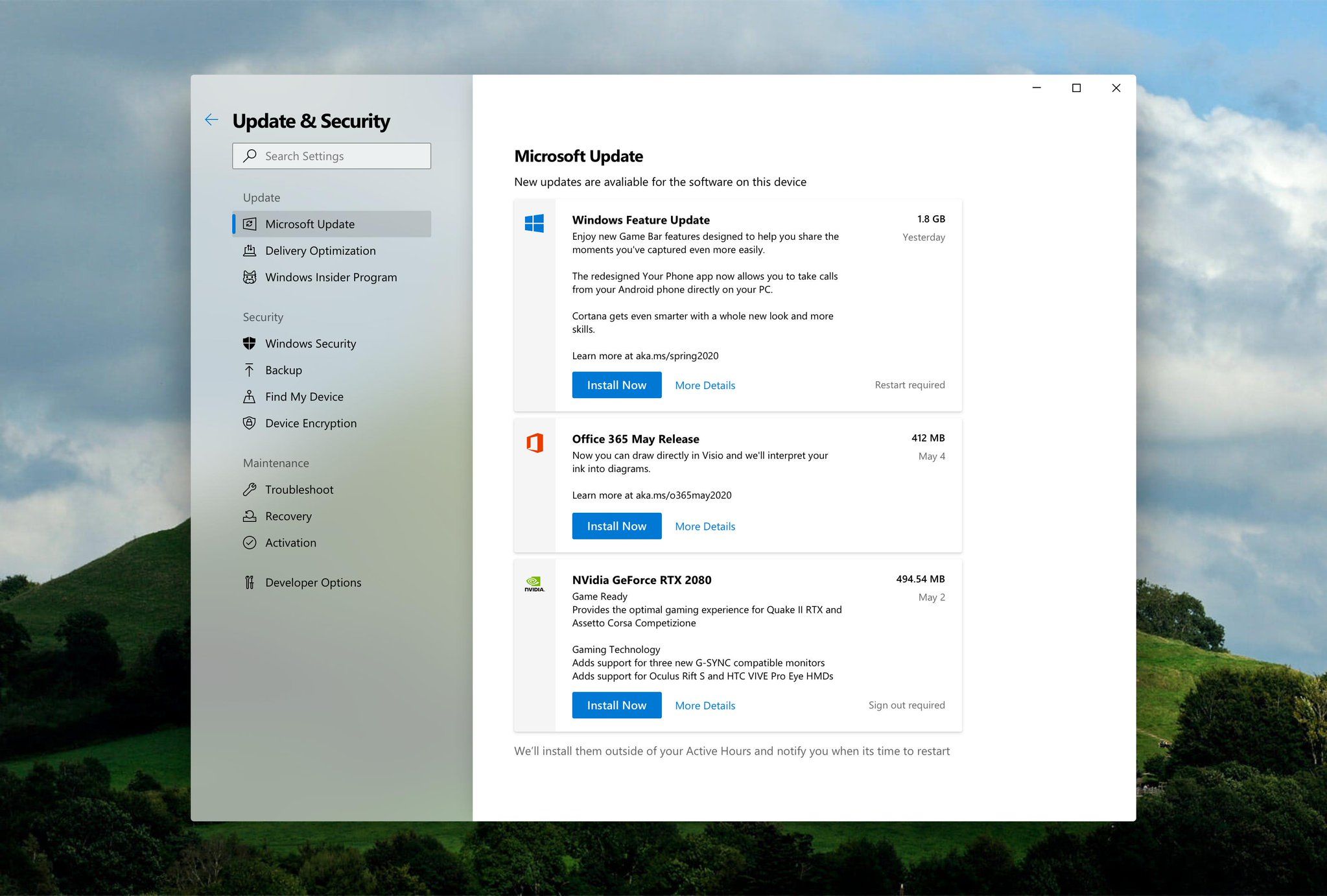
Task: Click the Delivery Optimization icon
Action: 250,250
